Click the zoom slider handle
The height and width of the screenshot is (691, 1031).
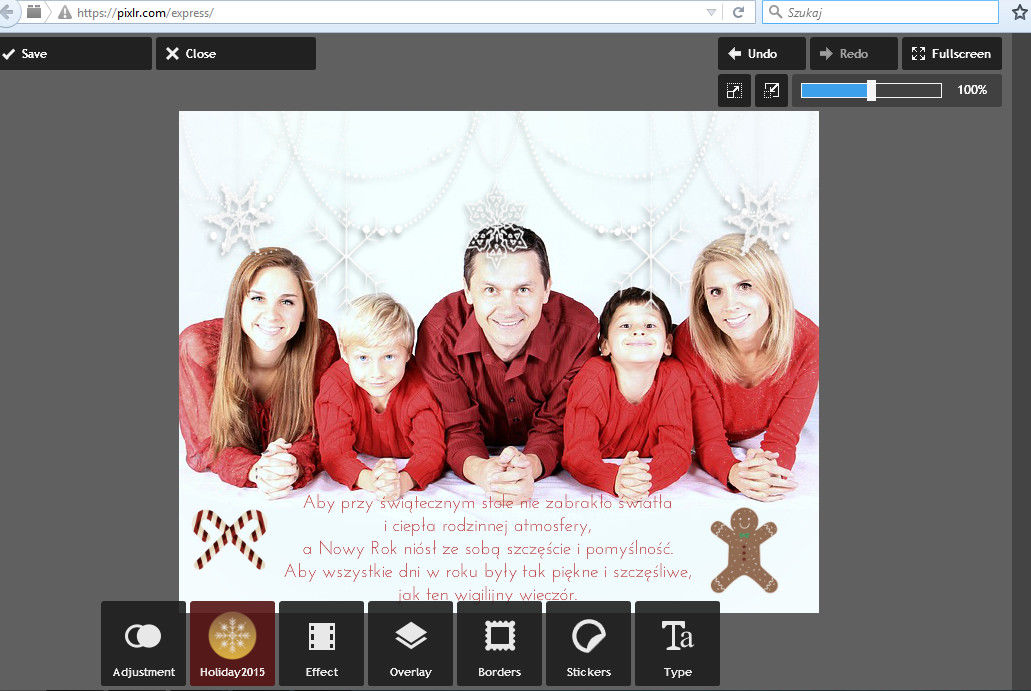click(871, 90)
